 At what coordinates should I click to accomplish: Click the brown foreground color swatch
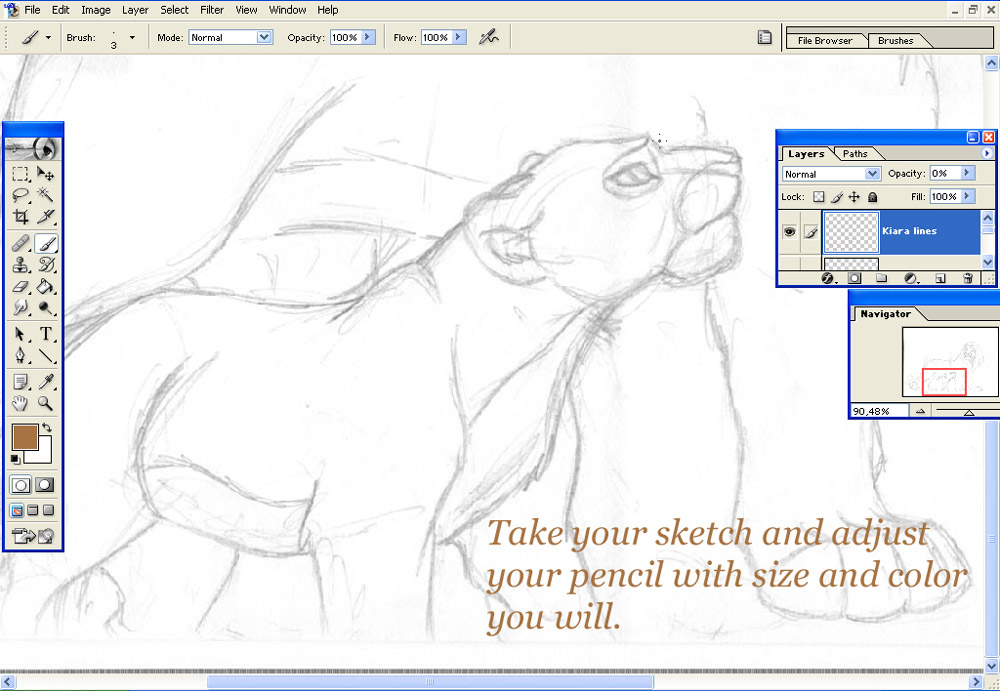pos(25,437)
